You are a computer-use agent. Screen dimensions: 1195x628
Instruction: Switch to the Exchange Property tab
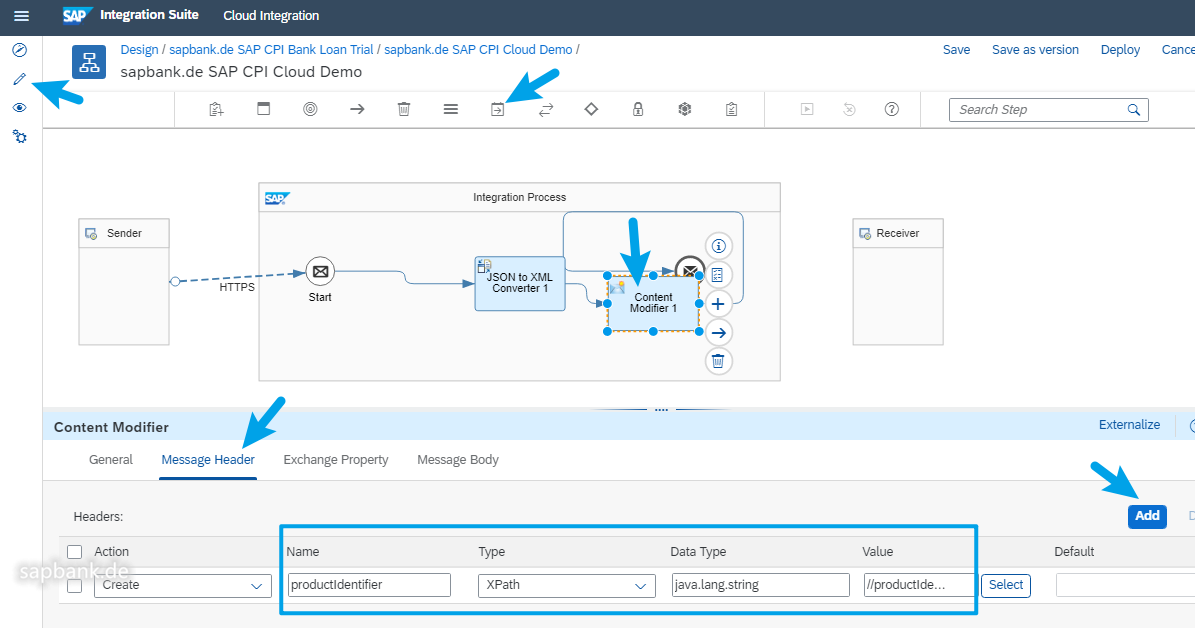click(336, 460)
